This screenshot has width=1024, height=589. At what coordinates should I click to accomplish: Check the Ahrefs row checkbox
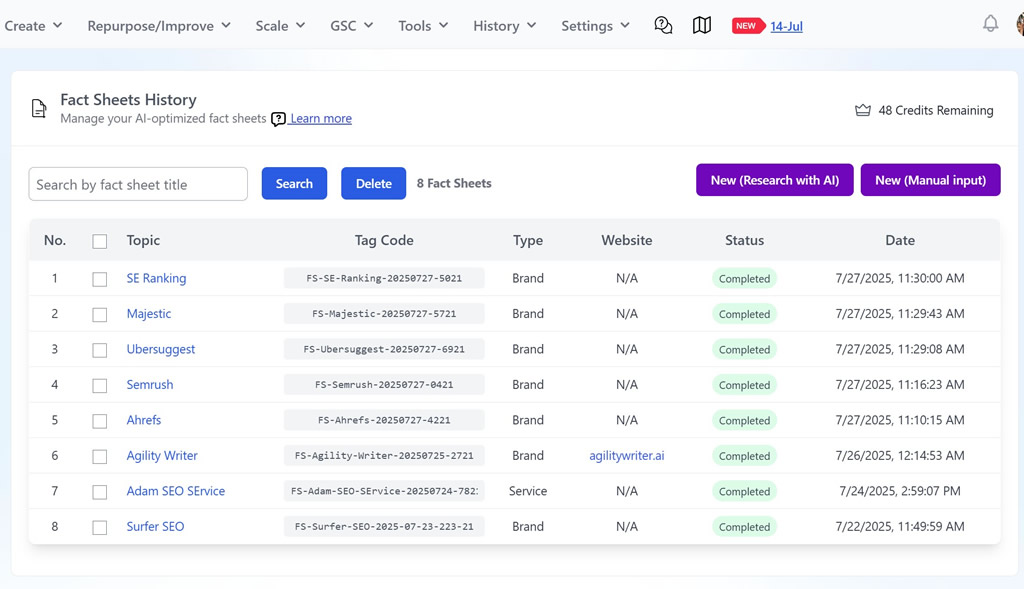click(x=99, y=421)
